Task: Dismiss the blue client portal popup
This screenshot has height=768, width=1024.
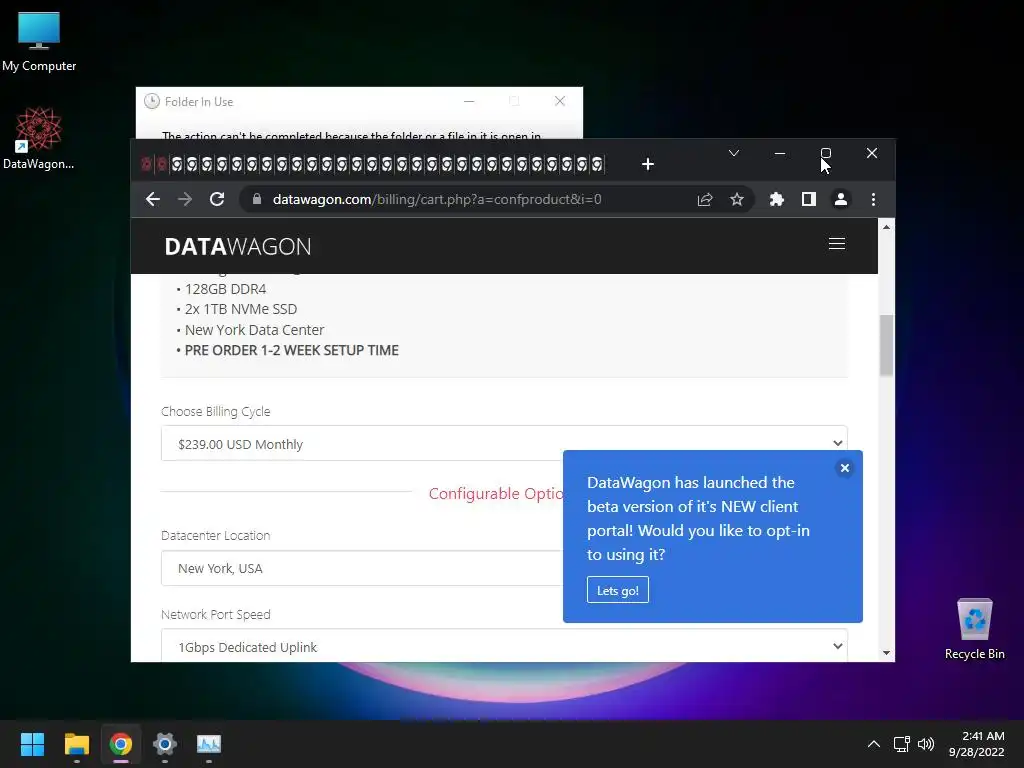Action: pos(844,468)
